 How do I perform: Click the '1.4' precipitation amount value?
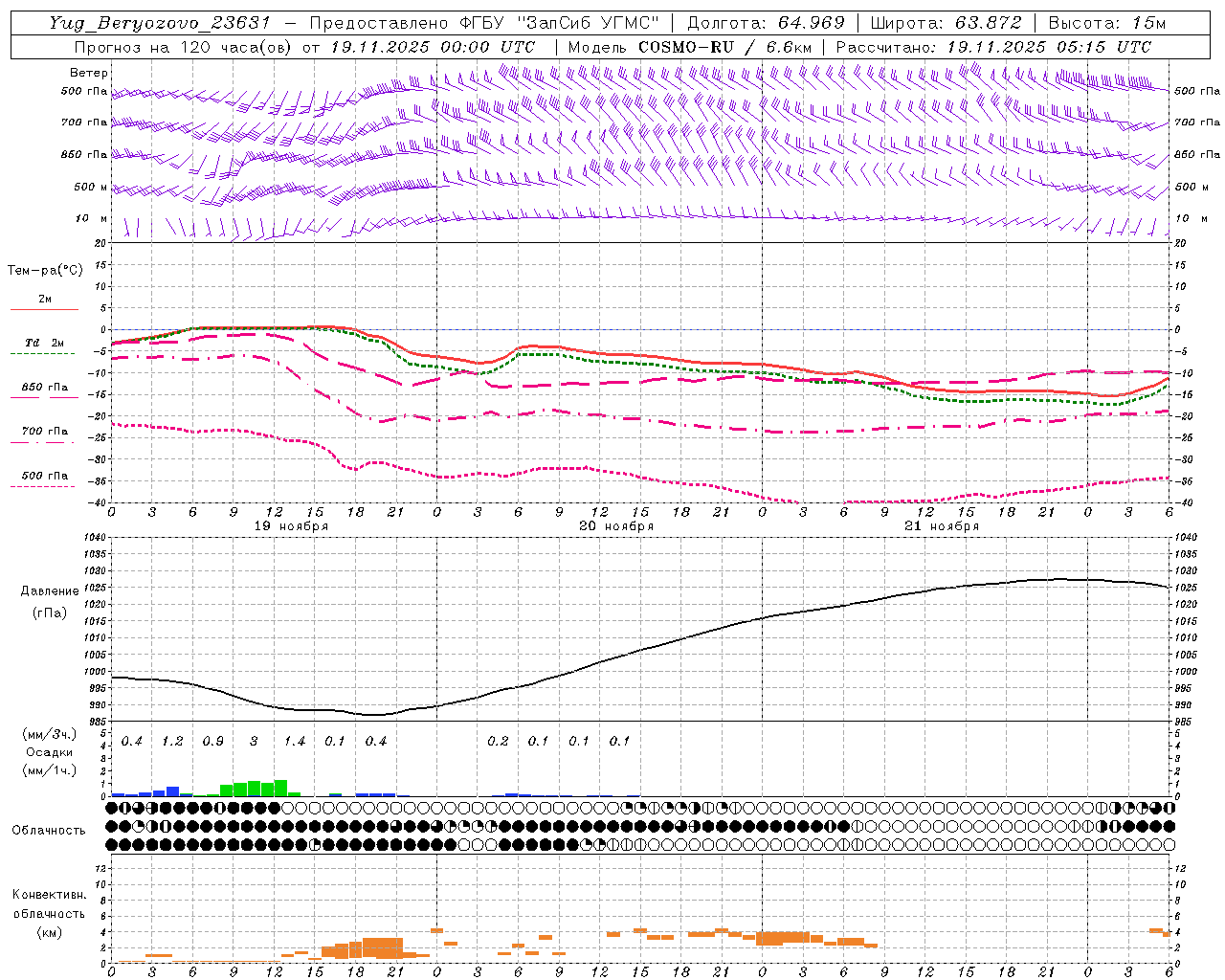(294, 742)
